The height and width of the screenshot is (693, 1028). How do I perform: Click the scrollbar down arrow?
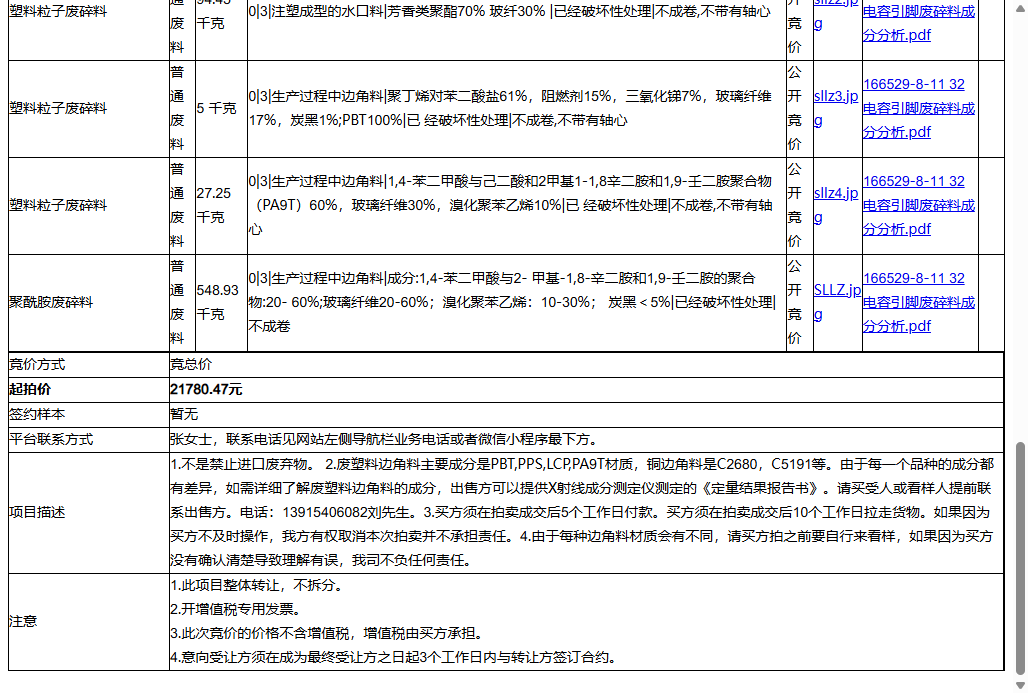tap(1019, 685)
